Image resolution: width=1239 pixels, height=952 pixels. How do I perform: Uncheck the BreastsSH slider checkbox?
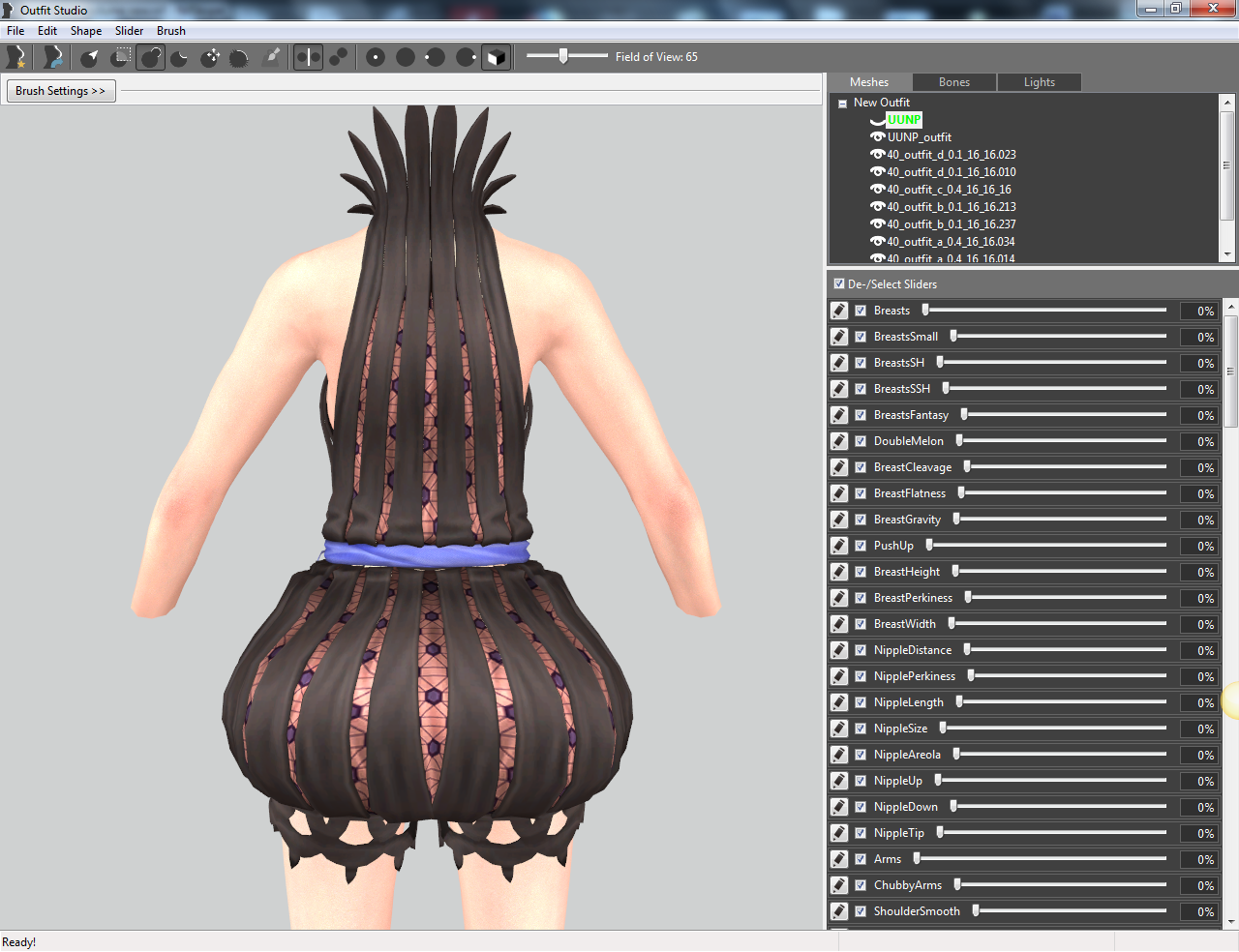(861, 363)
